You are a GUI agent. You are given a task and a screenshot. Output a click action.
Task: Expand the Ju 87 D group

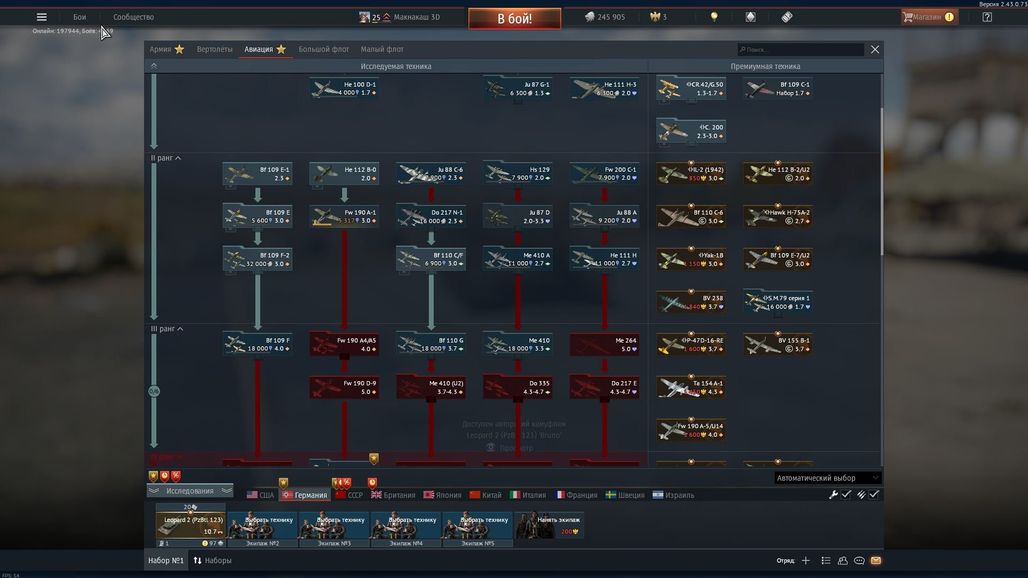click(518, 216)
